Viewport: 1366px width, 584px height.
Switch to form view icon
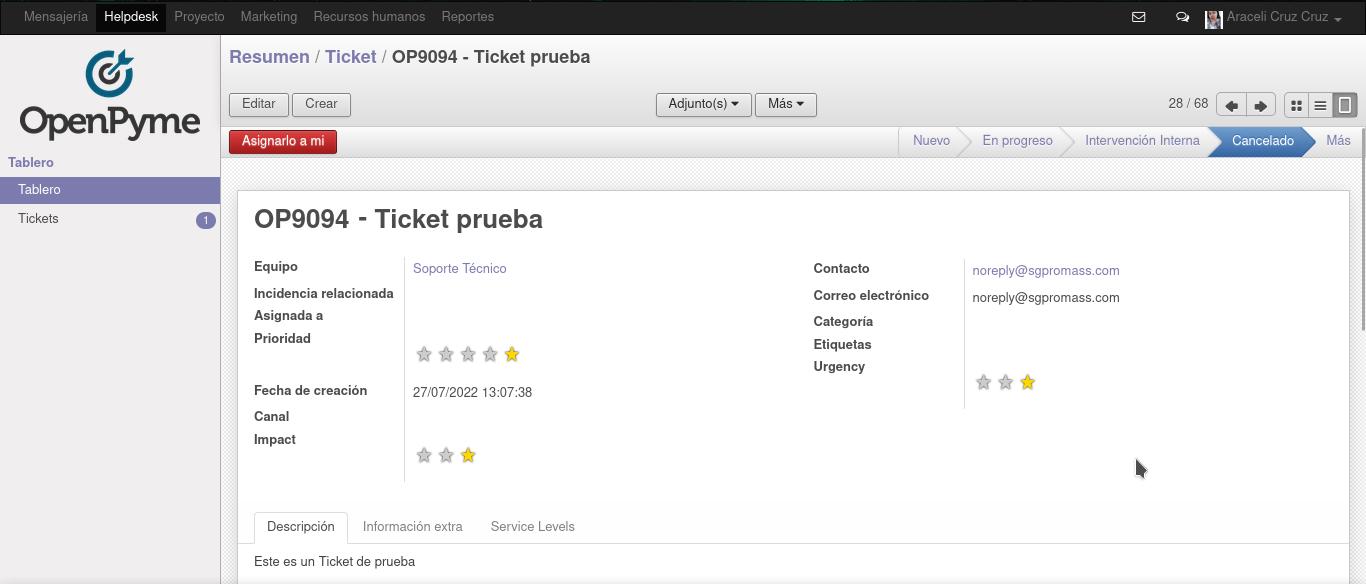1345,104
